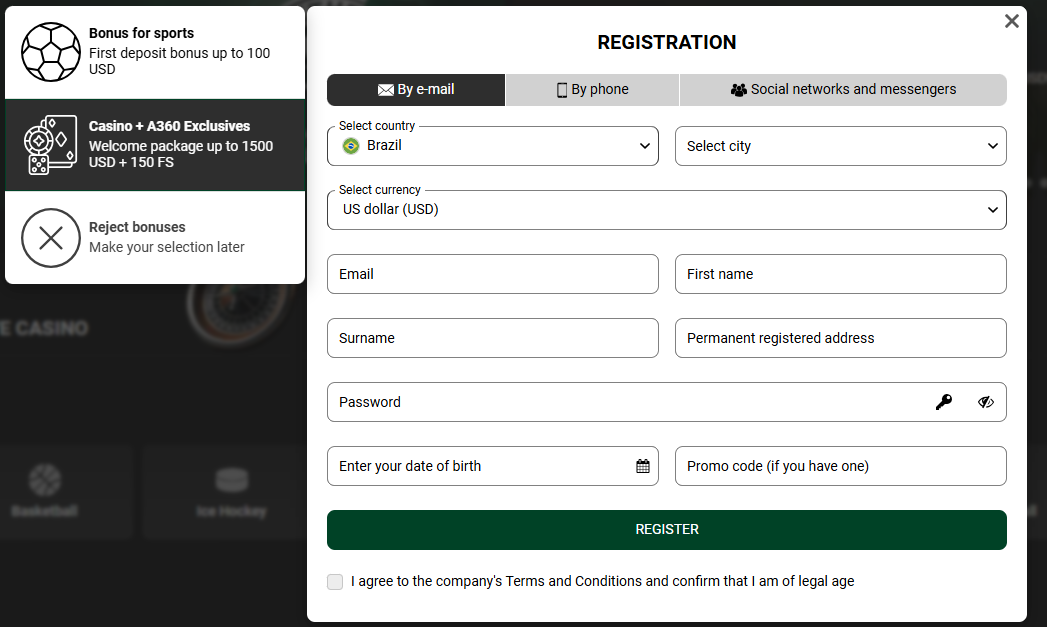The height and width of the screenshot is (627, 1047).
Task: Click the X icon to reject bonuses
Action: (x=51, y=238)
